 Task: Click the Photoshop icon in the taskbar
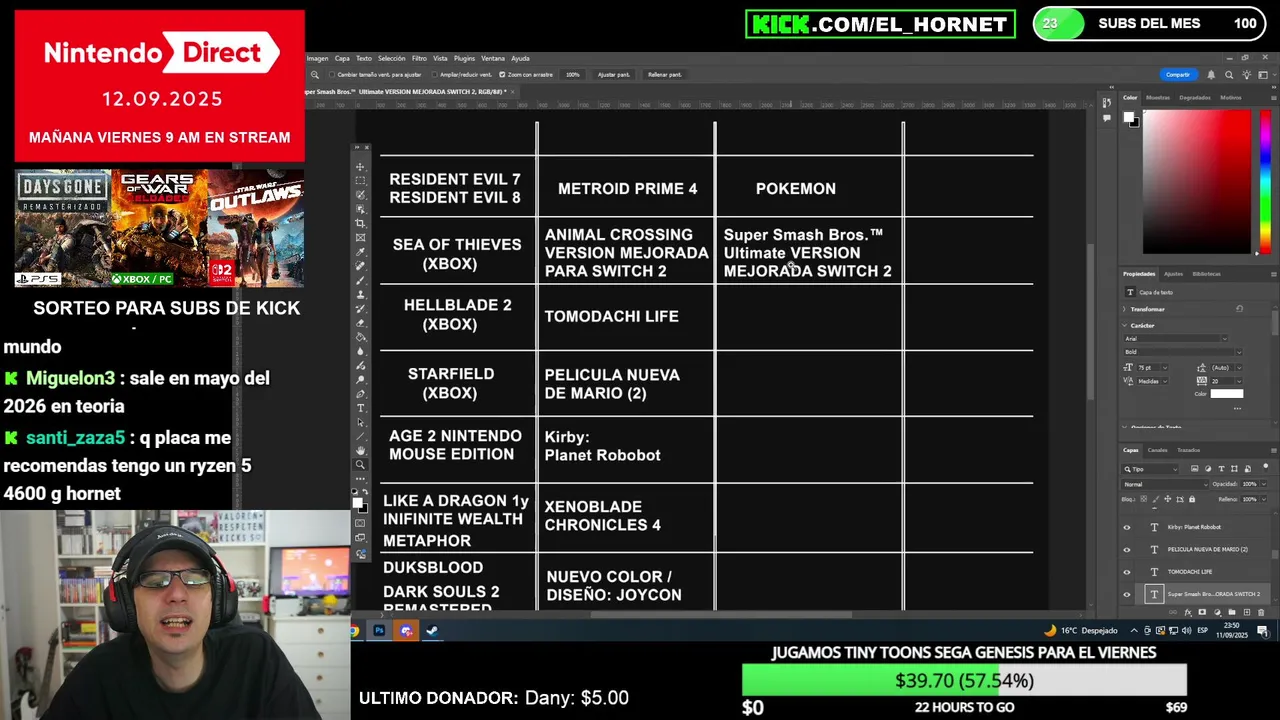pyautogui.click(x=379, y=630)
